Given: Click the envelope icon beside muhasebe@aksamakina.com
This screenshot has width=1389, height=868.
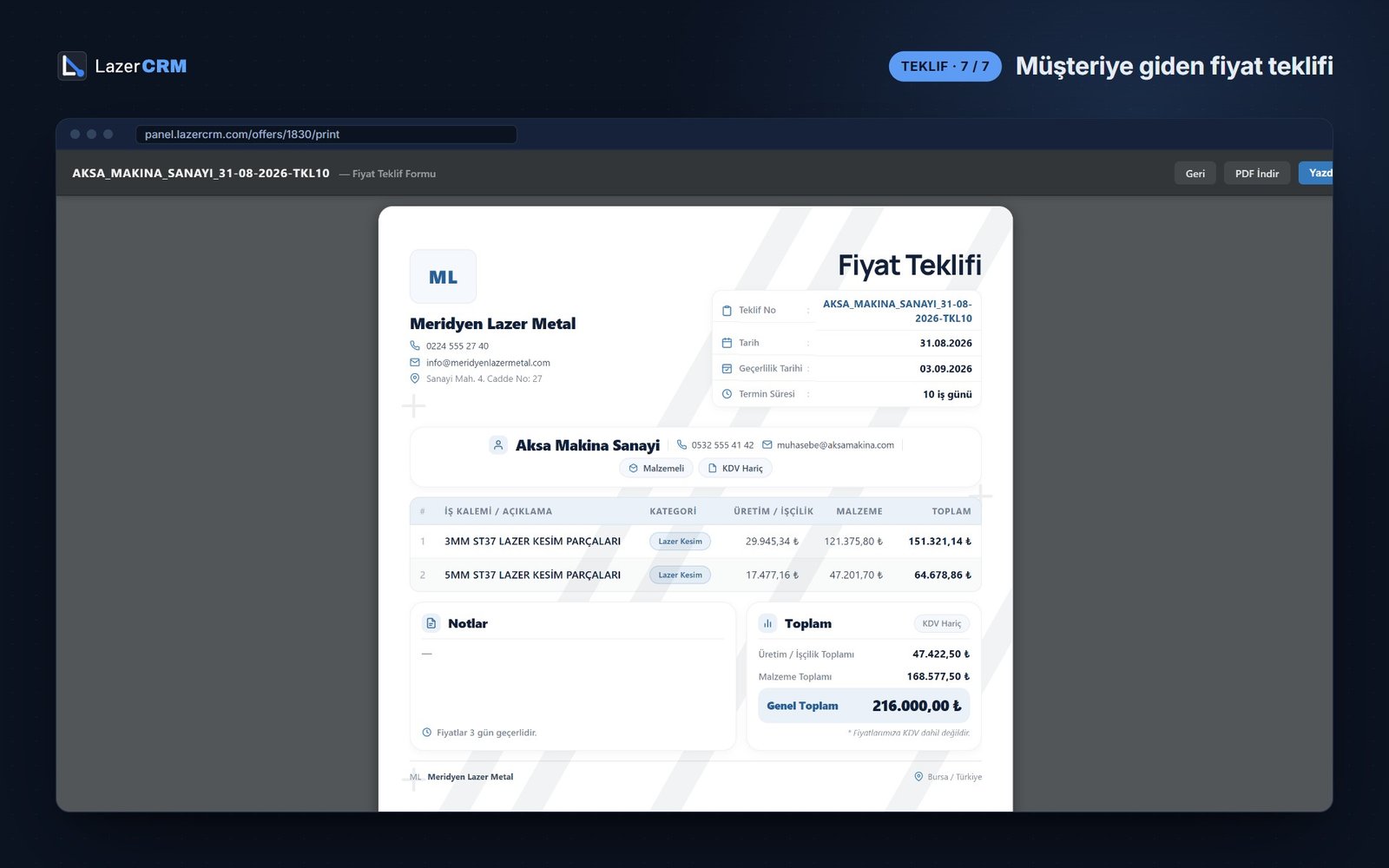Looking at the screenshot, I should tap(767, 444).
